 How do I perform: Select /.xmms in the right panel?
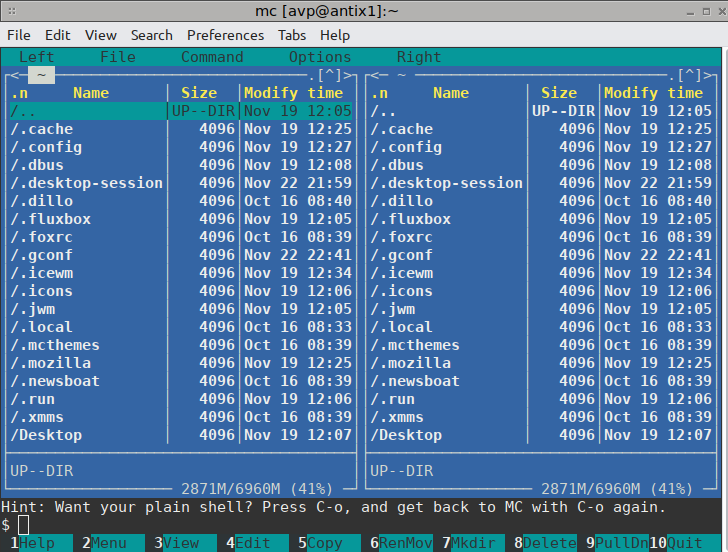pyautogui.click(x=541, y=417)
